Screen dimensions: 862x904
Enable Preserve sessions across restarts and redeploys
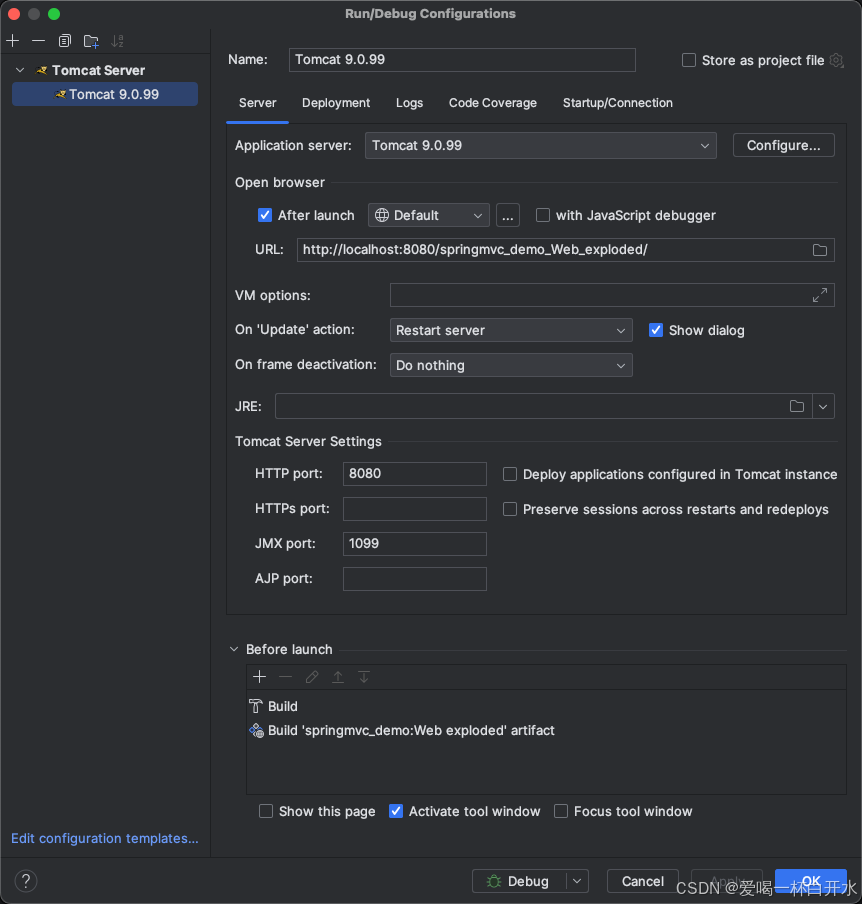point(510,509)
